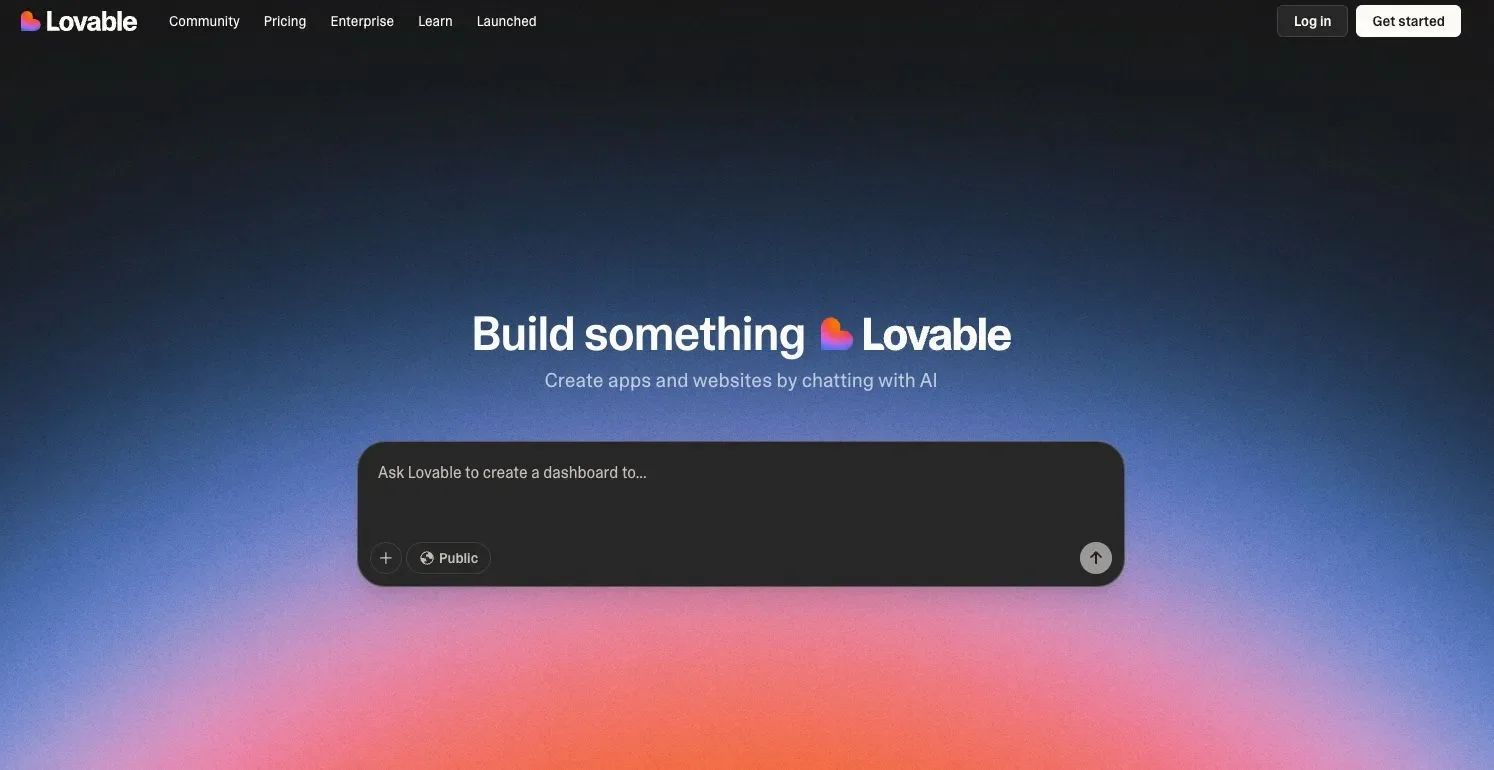This screenshot has height=770, width=1494.
Task: Click the Create apps and websites subtitle
Action: click(740, 380)
